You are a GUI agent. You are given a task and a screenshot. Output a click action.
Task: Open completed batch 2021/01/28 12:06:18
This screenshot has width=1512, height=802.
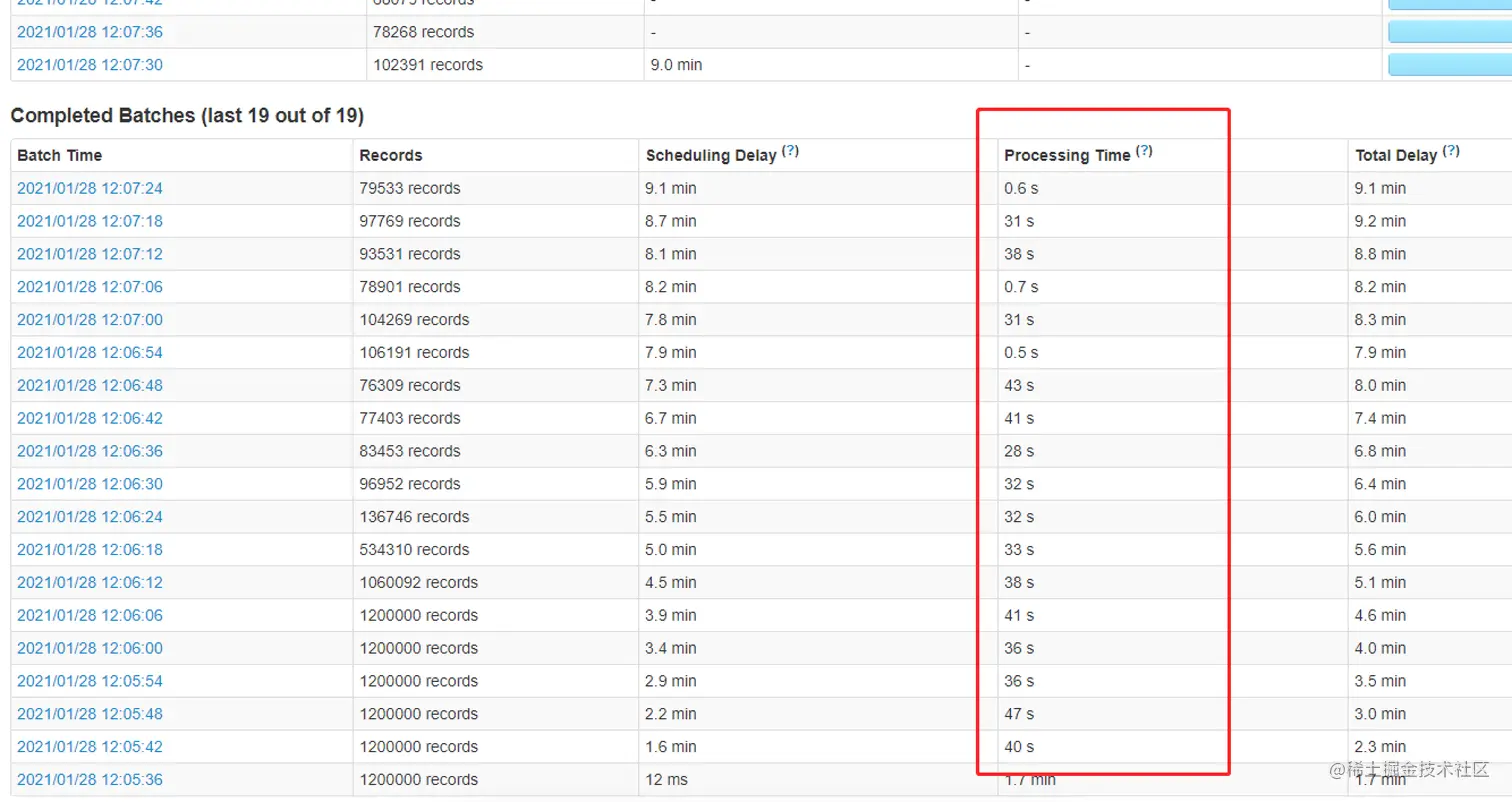[90, 550]
